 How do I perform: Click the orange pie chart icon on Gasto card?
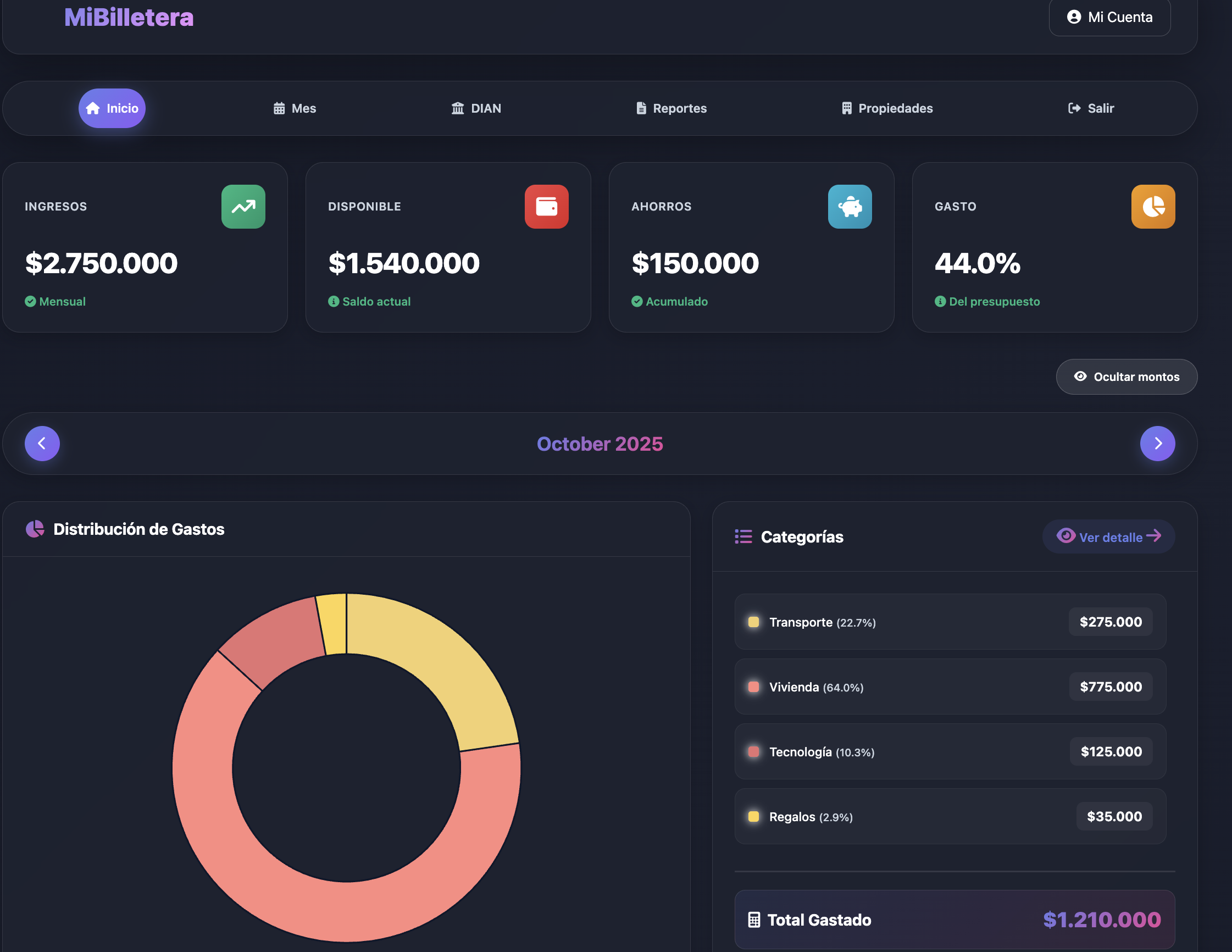click(1152, 207)
